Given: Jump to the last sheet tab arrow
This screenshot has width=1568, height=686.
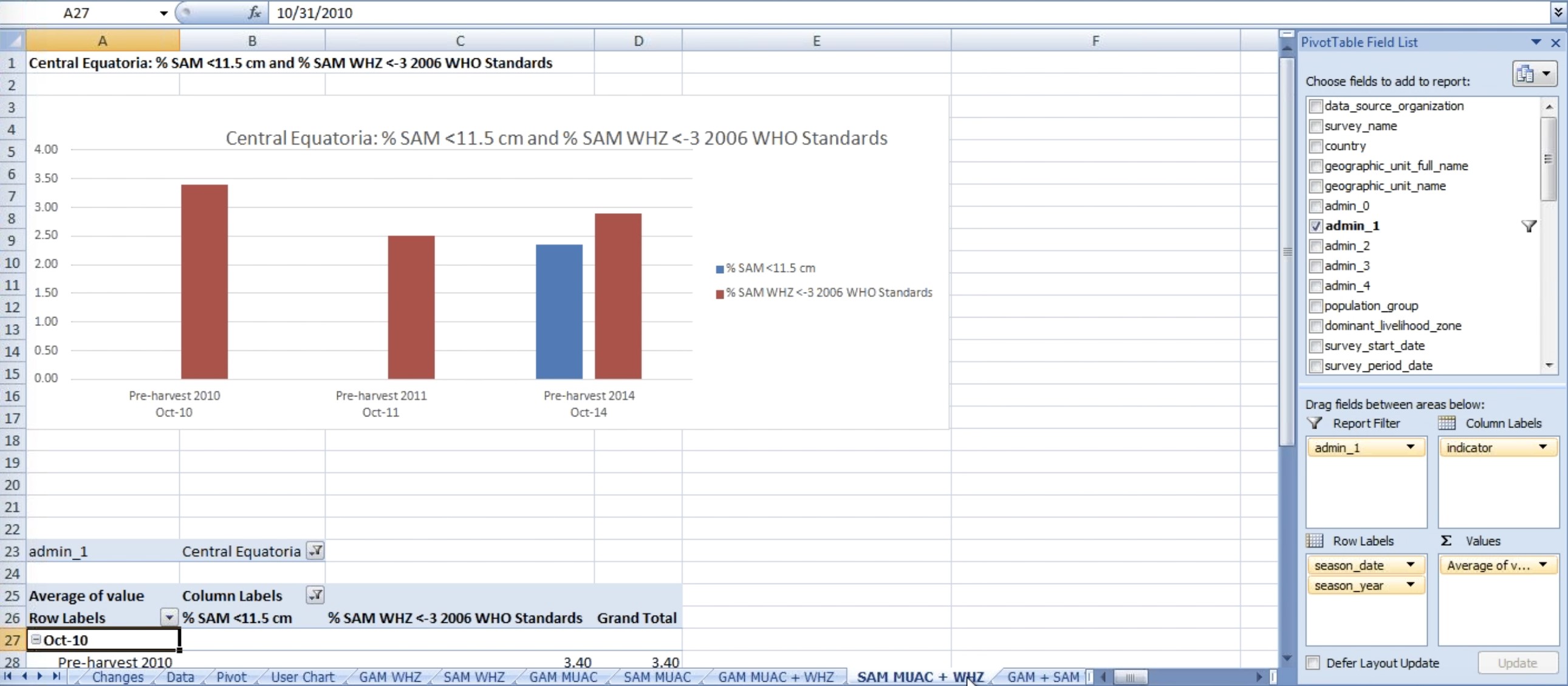Looking at the screenshot, I should pyautogui.click(x=56, y=676).
